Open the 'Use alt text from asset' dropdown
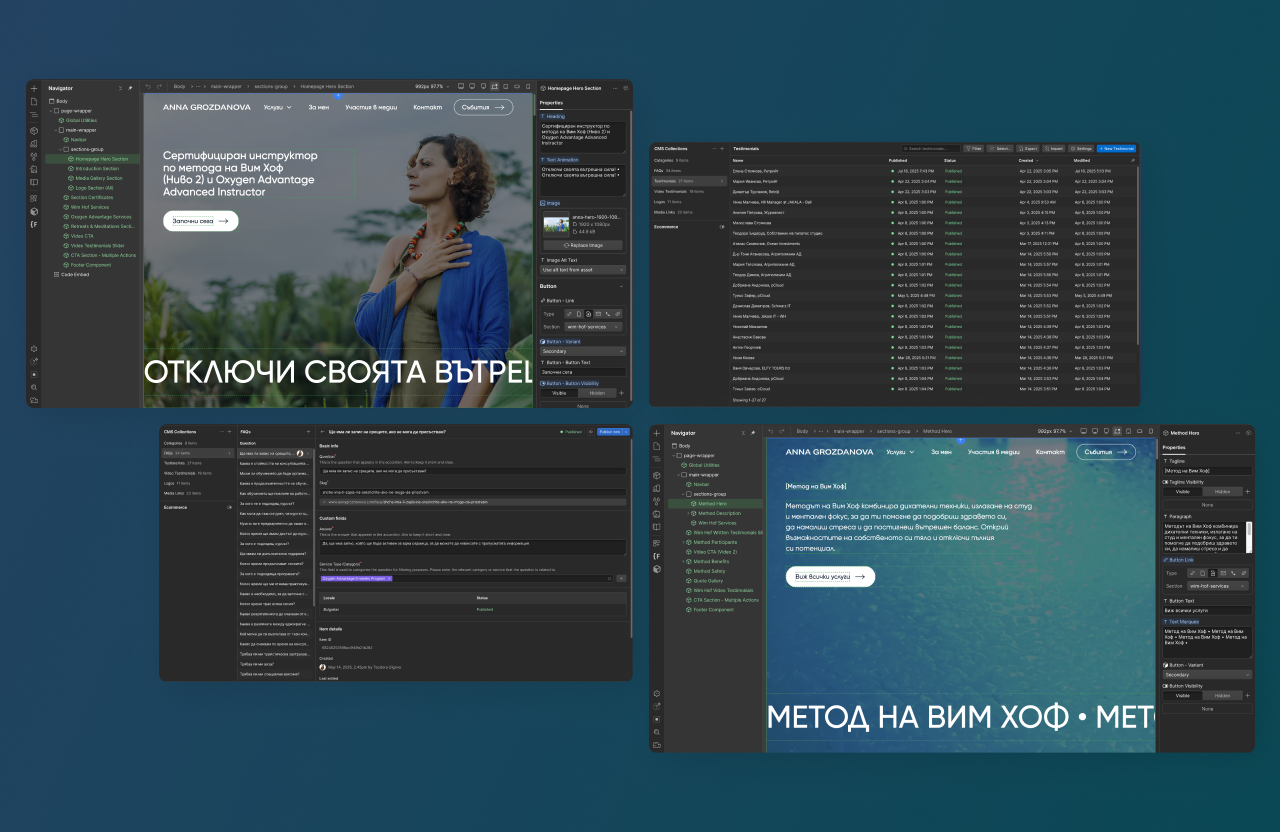This screenshot has width=1280, height=832. coord(581,269)
